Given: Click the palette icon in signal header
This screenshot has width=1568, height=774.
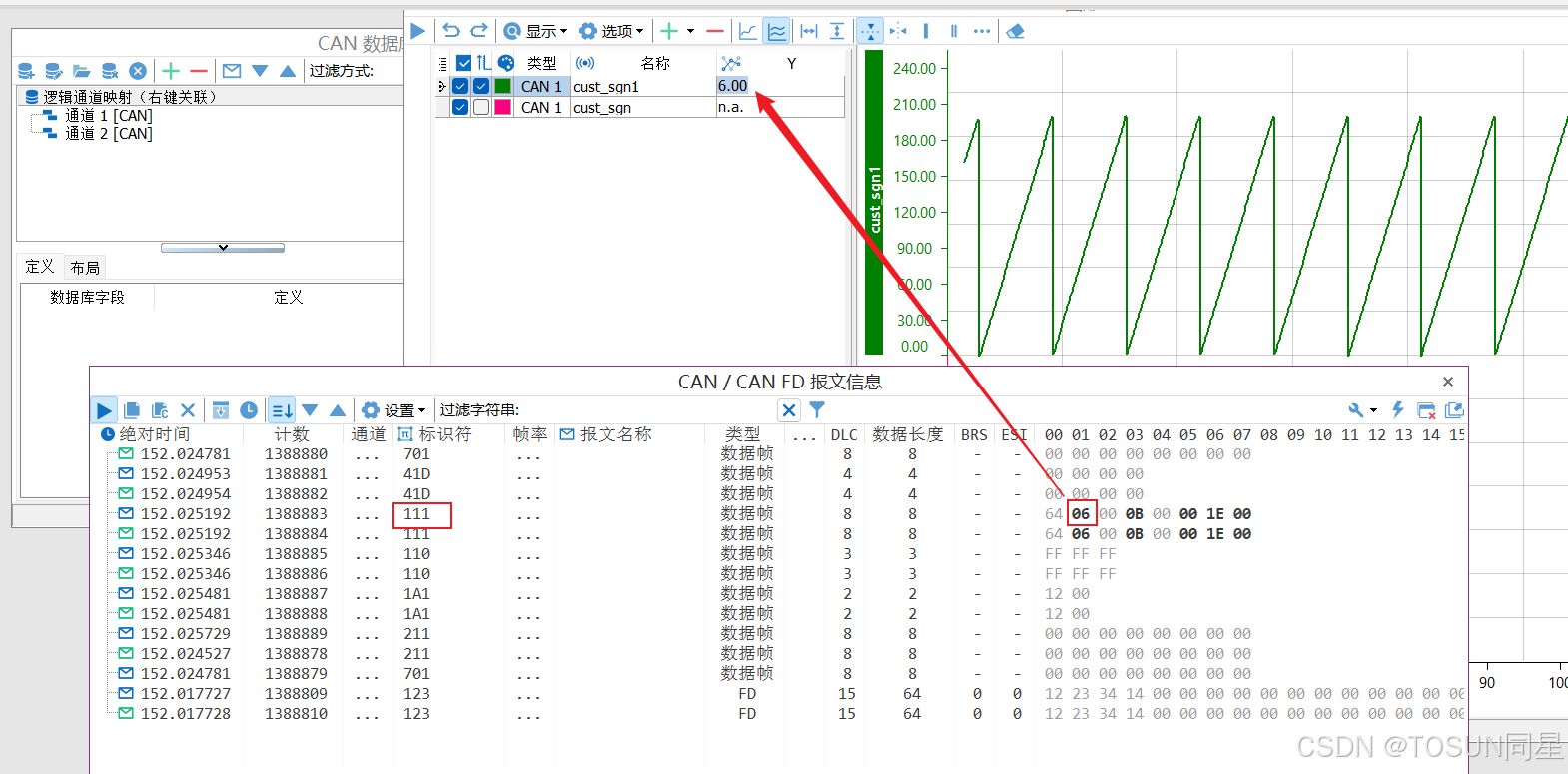Looking at the screenshot, I should pyautogui.click(x=506, y=63).
